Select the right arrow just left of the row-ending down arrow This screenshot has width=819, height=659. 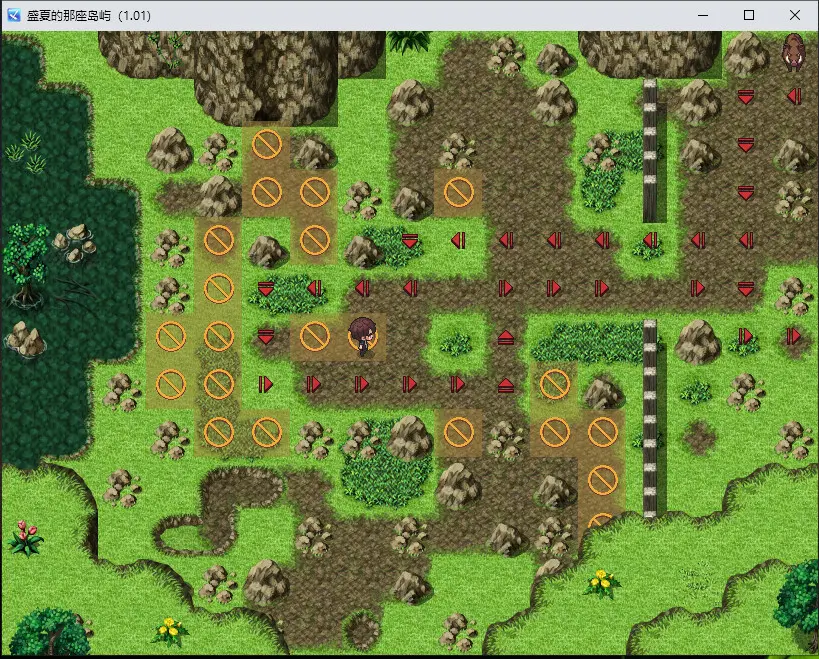pyautogui.click(x=698, y=288)
